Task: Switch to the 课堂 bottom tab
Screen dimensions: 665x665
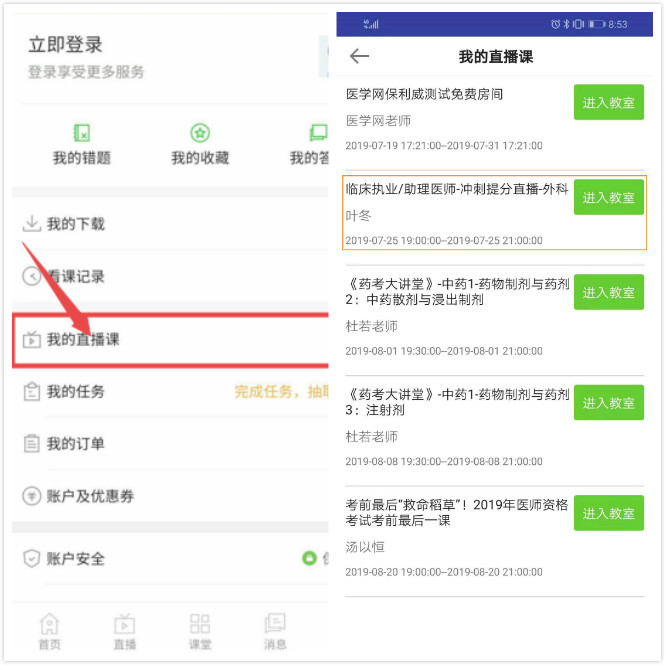Action: [x=200, y=631]
